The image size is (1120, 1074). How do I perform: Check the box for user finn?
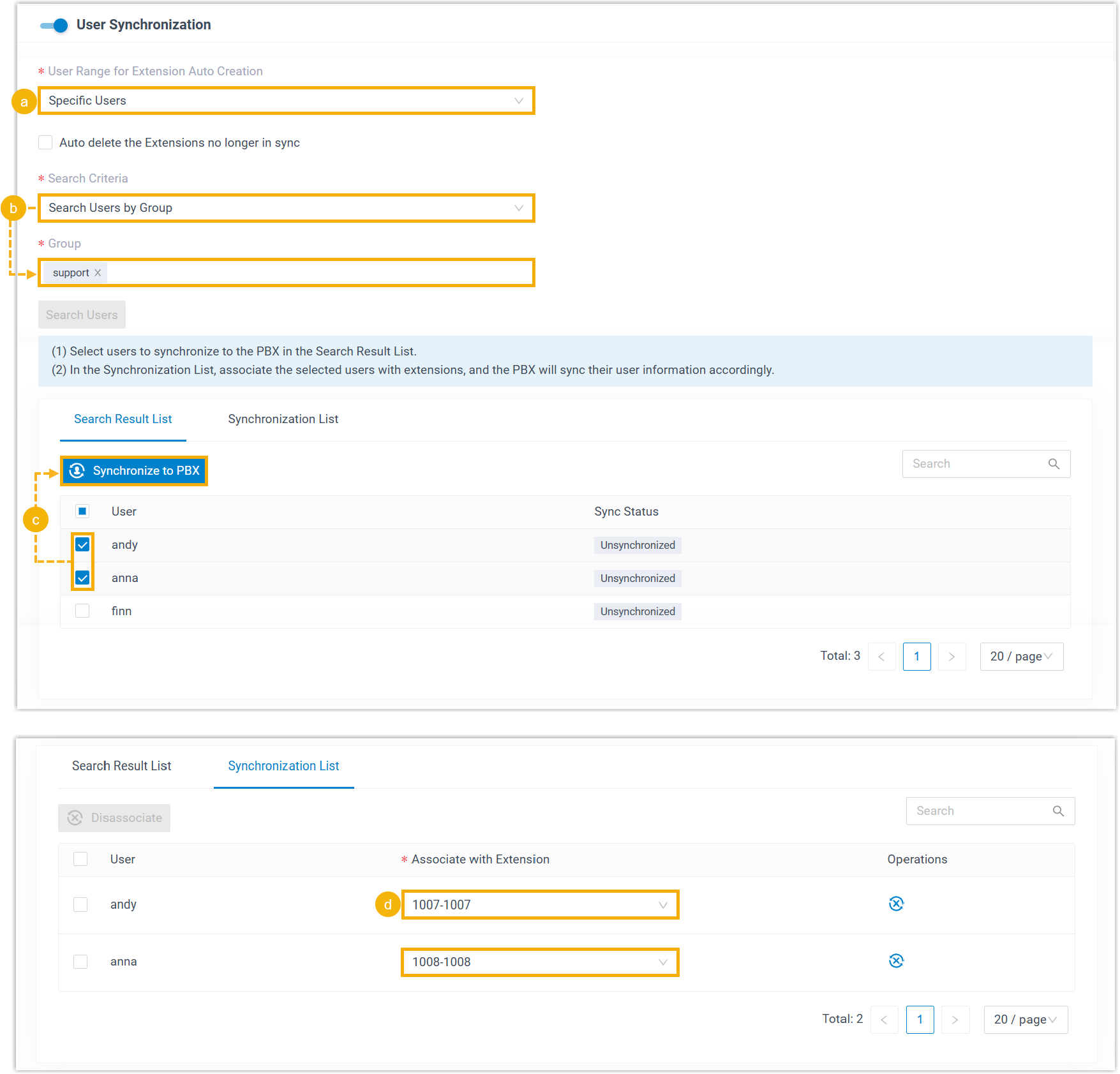point(82,611)
